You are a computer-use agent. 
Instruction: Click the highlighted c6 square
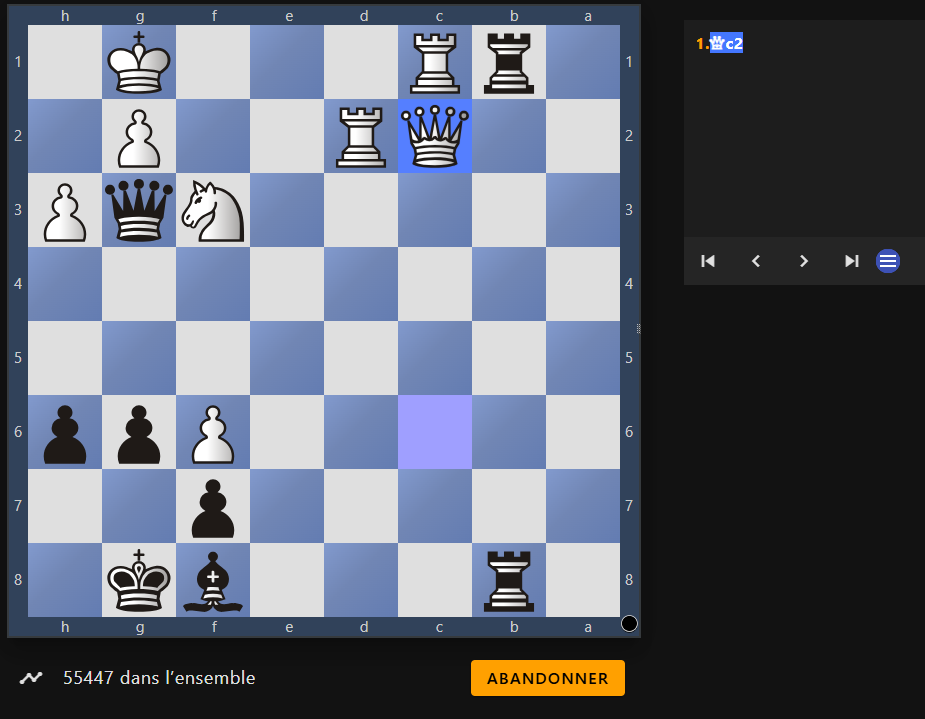pos(435,432)
